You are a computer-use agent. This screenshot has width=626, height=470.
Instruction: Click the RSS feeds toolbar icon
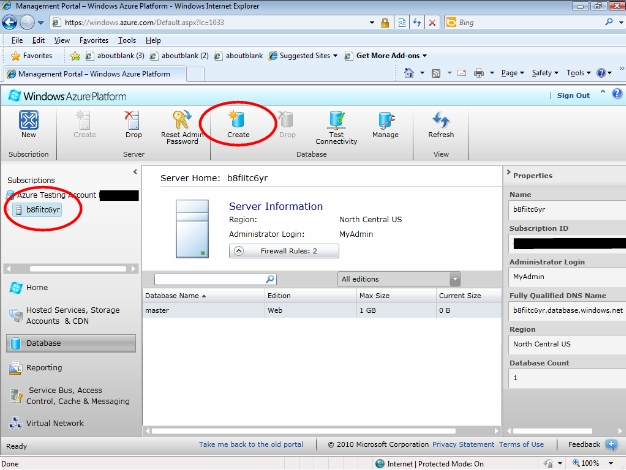click(x=436, y=73)
